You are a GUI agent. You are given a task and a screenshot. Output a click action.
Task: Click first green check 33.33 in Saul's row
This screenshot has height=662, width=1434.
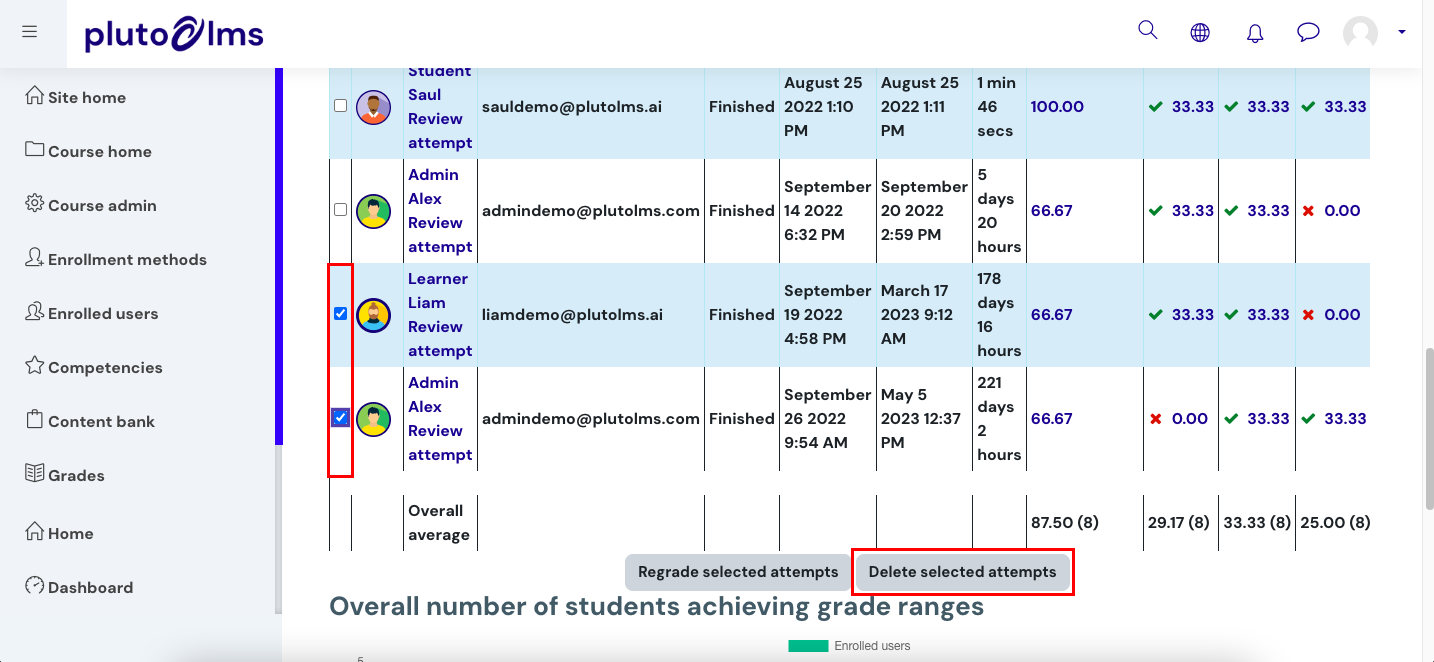pyautogui.click(x=1181, y=107)
